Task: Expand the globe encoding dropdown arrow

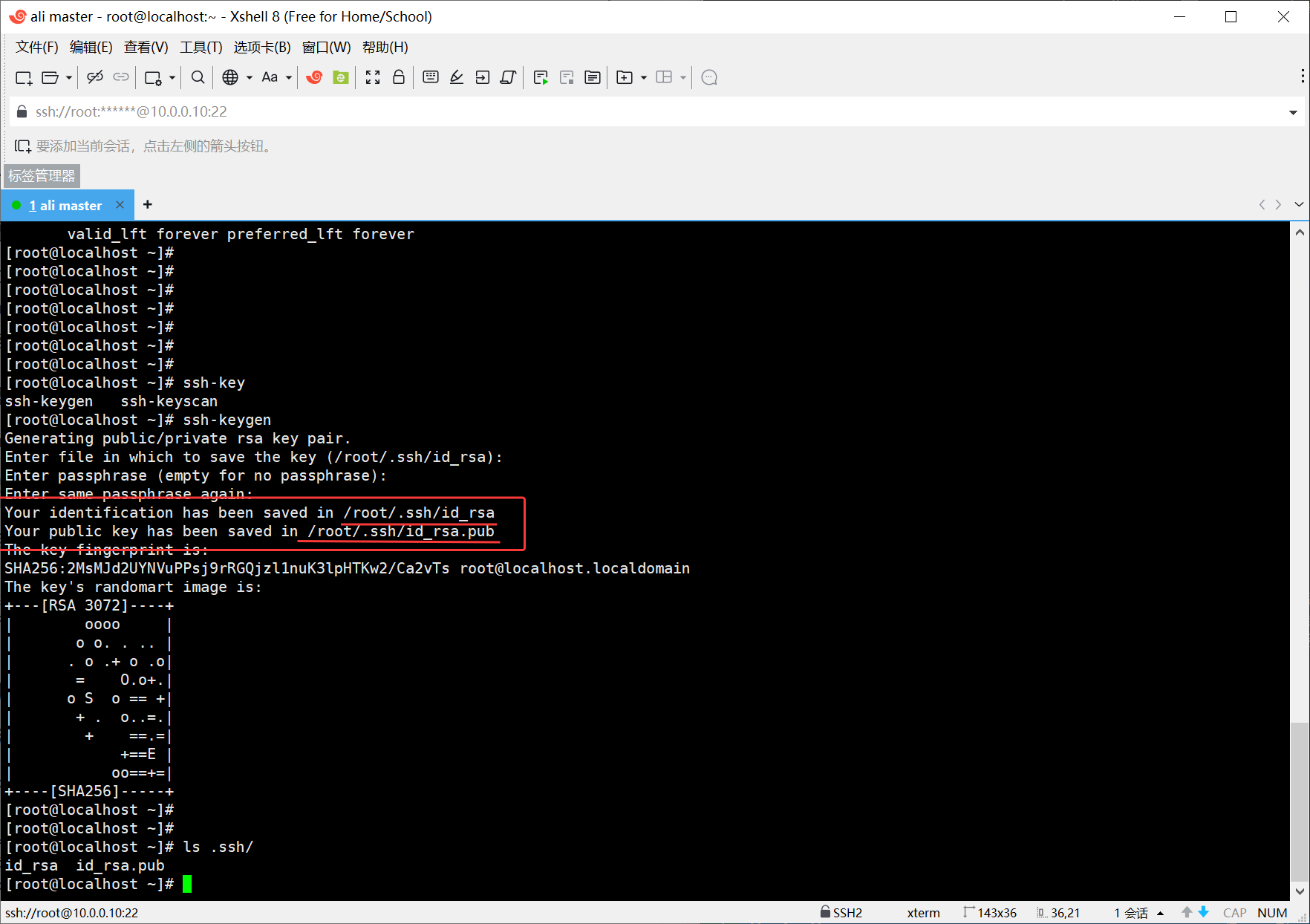Action: [250, 77]
